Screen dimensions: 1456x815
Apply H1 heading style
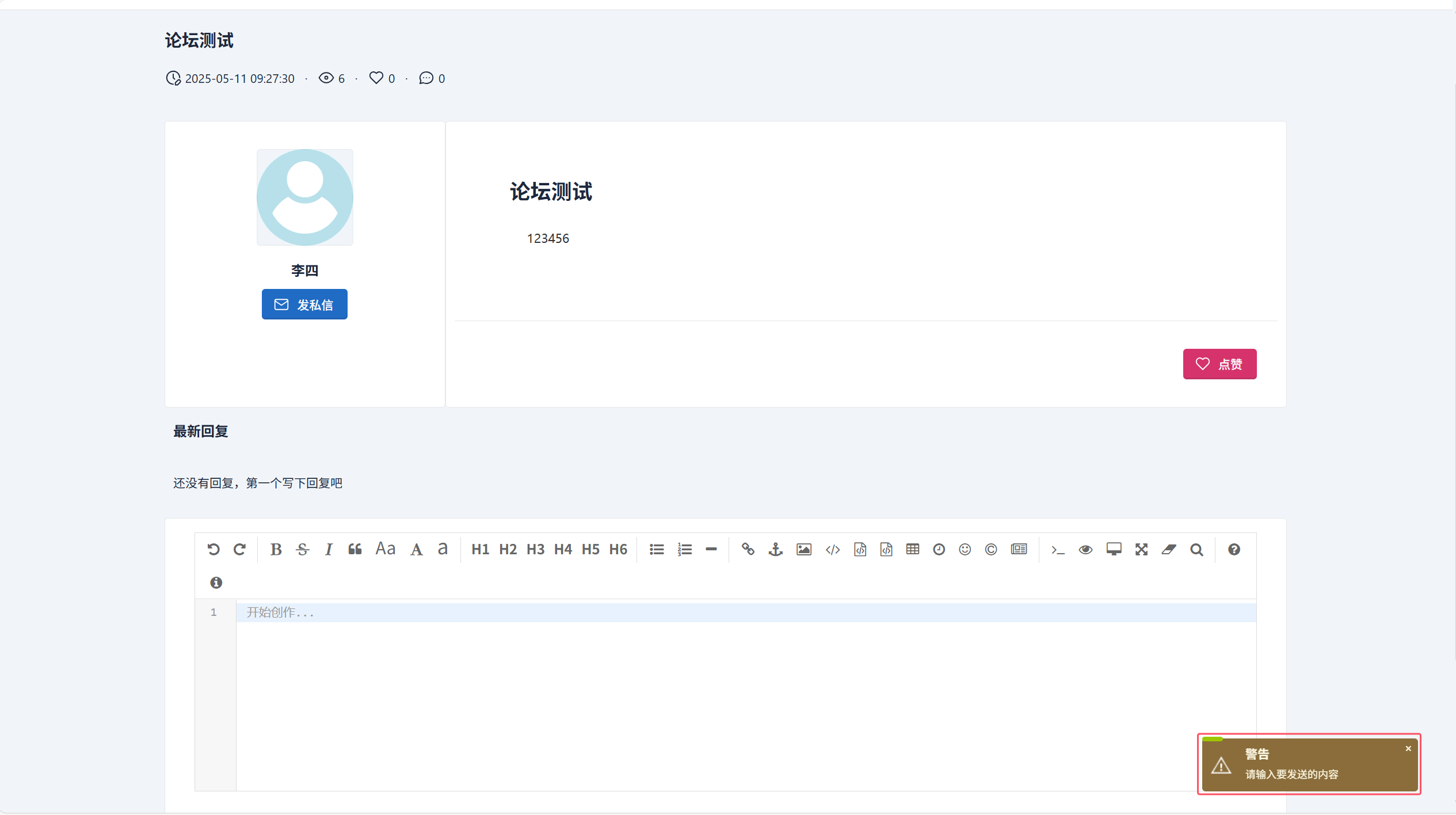pos(480,550)
